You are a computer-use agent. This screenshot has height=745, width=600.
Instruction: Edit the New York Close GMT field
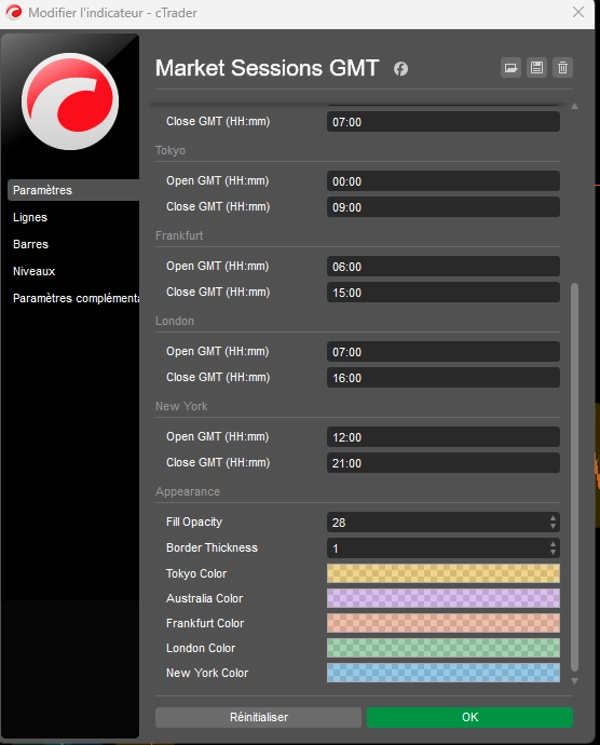pos(443,463)
